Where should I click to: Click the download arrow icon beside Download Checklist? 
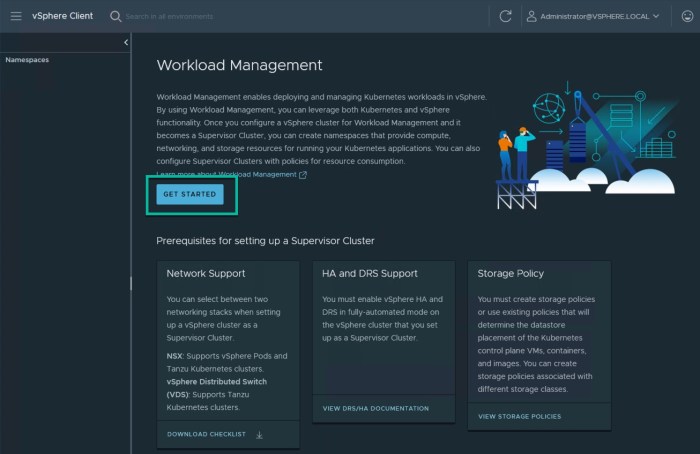tap(260, 435)
